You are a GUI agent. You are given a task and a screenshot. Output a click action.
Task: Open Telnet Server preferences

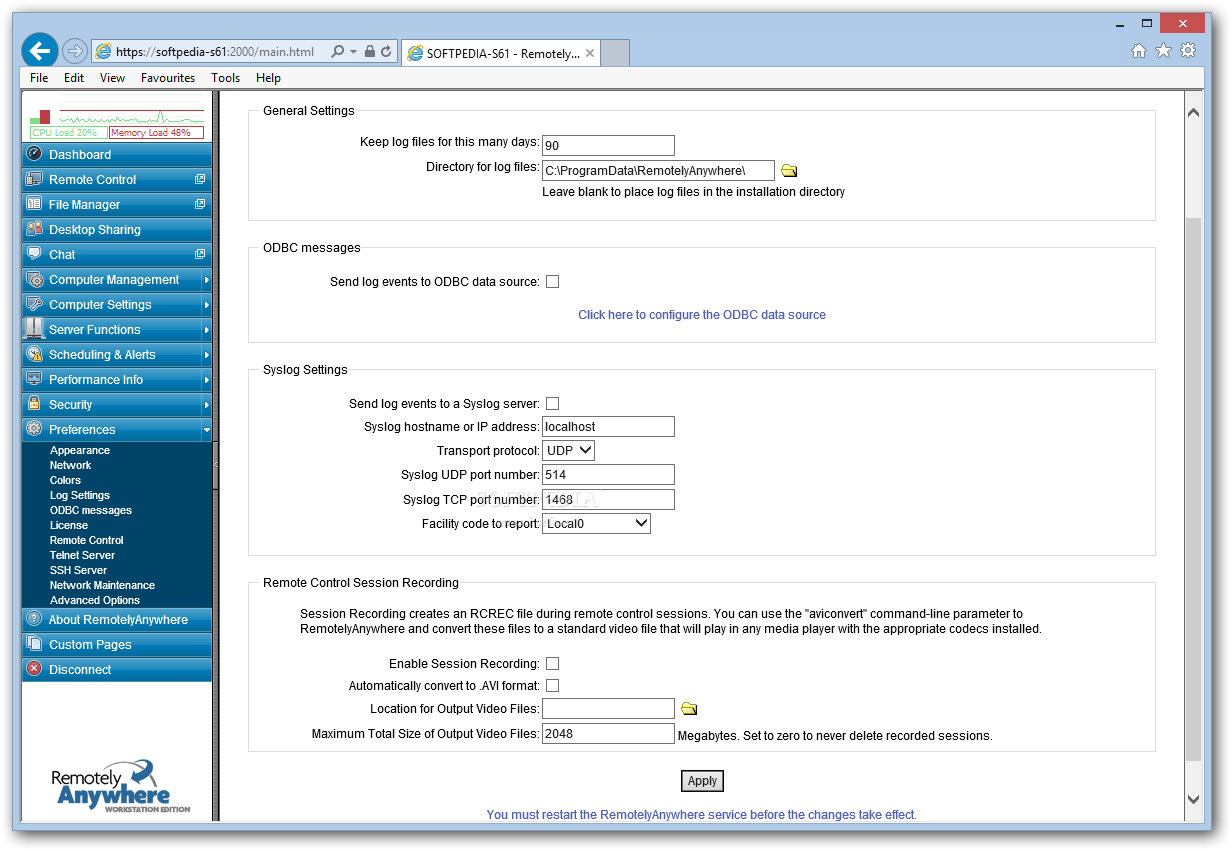coord(82,555)
